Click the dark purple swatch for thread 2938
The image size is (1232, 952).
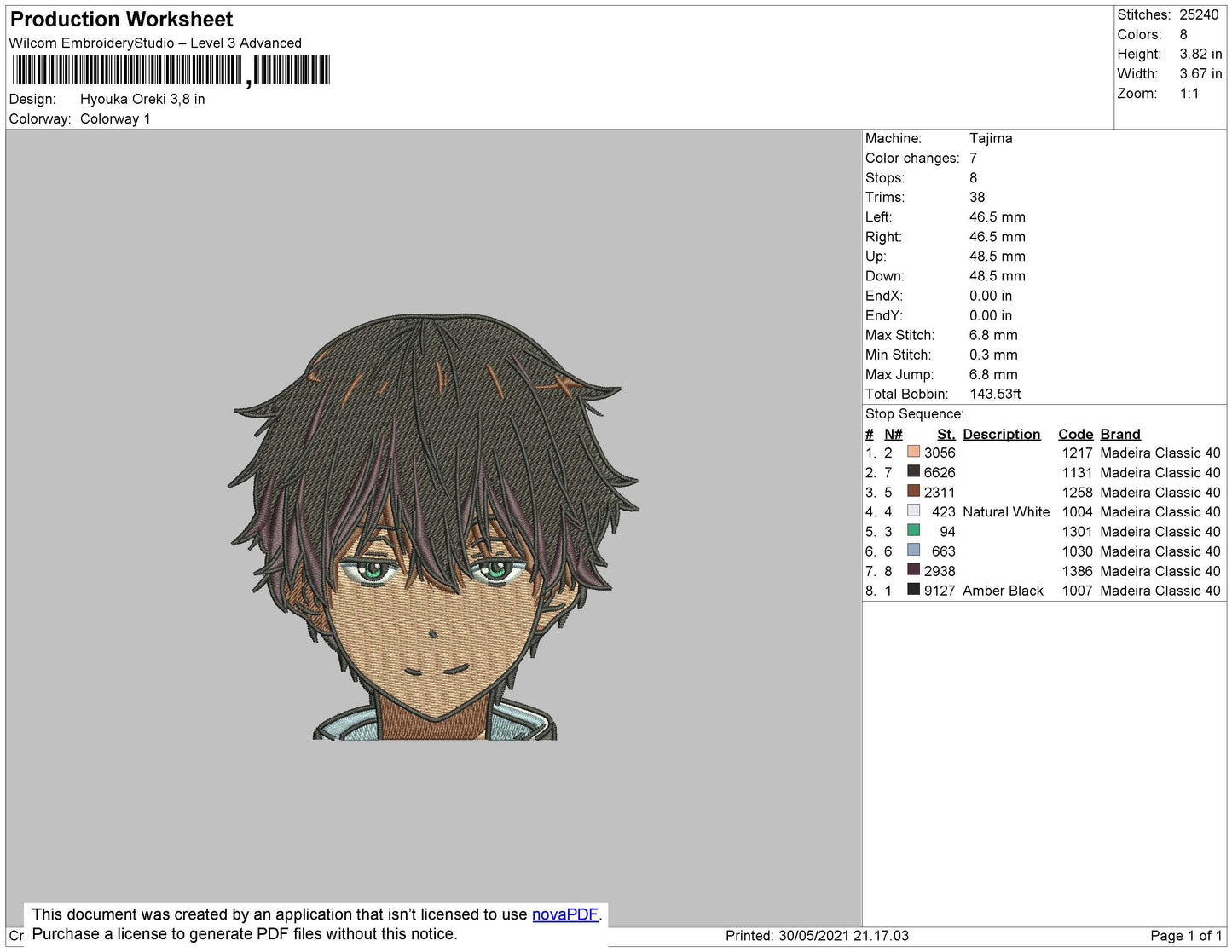(913, 569)
